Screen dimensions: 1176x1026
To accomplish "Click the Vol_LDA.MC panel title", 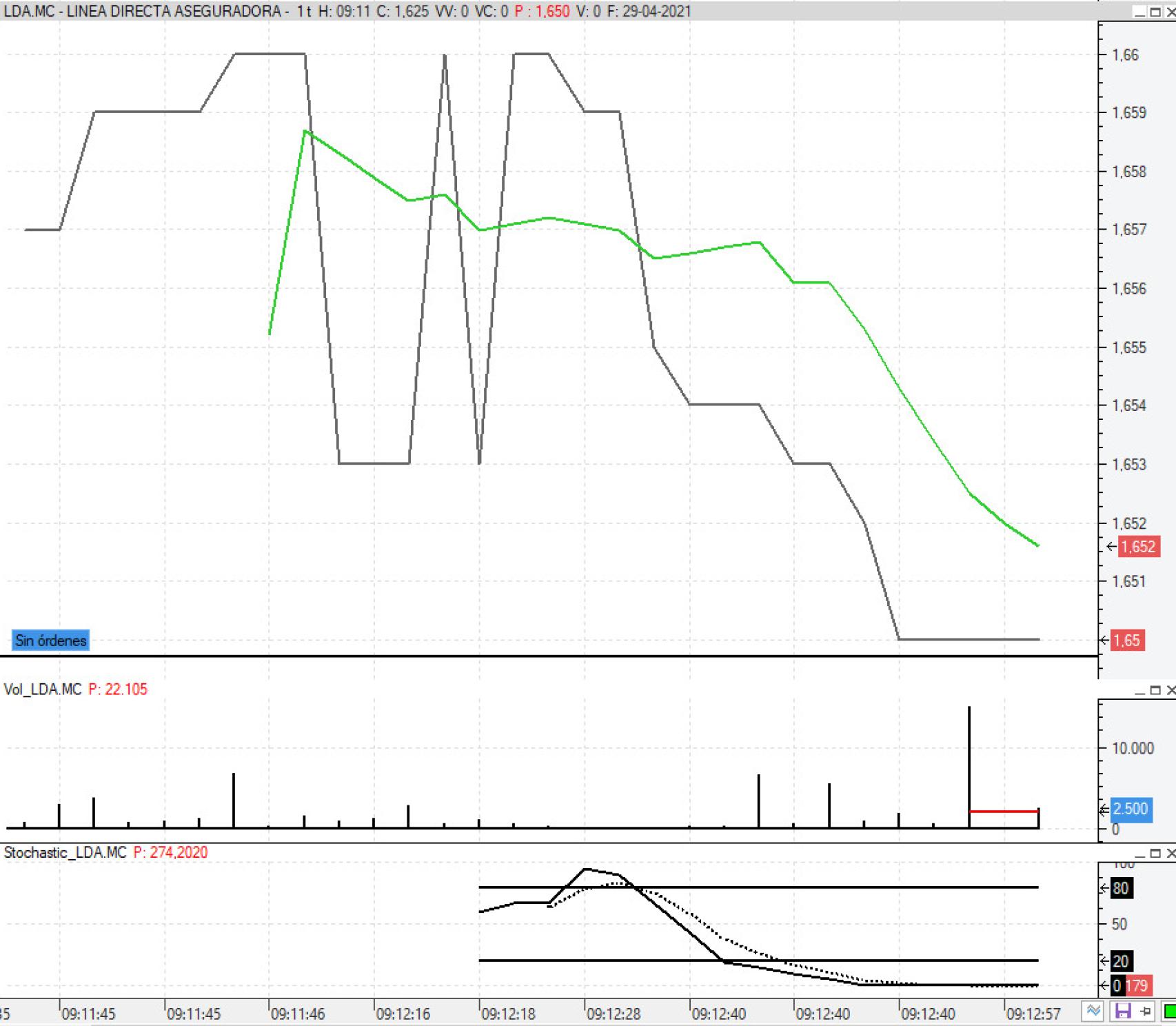I will click(43, 690).
